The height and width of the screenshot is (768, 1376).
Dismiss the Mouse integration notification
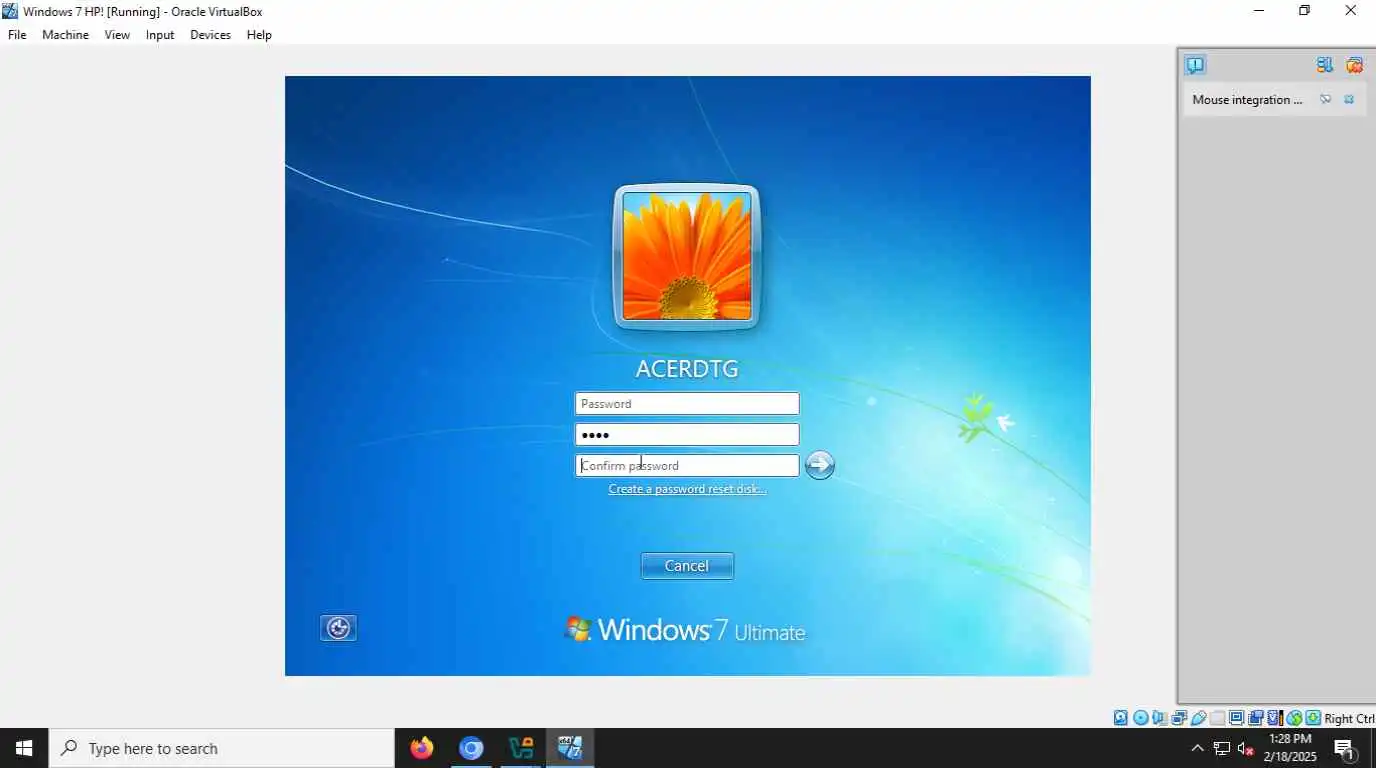[1349, 100]
